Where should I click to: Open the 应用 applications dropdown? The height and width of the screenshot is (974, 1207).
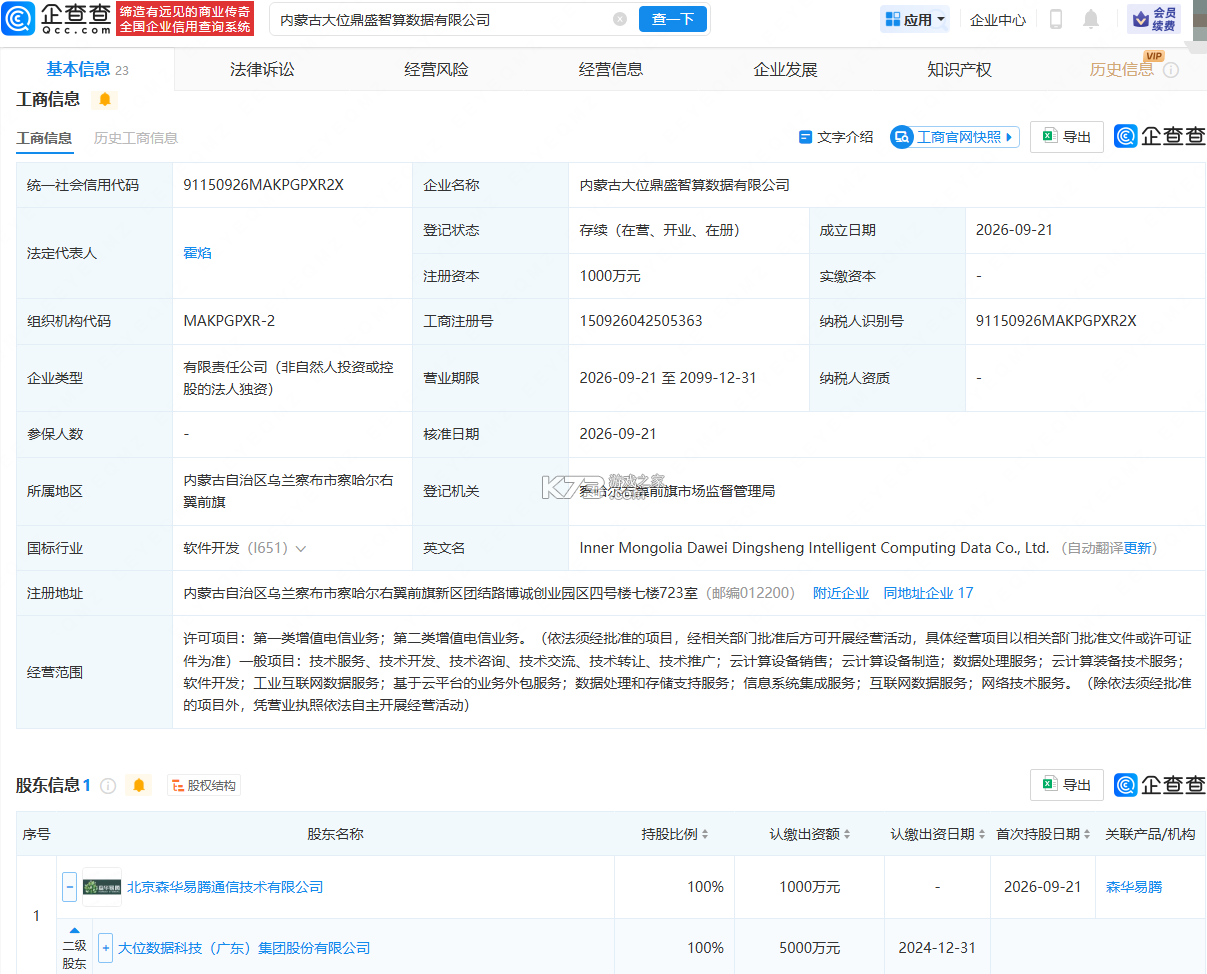pos(915,19)
